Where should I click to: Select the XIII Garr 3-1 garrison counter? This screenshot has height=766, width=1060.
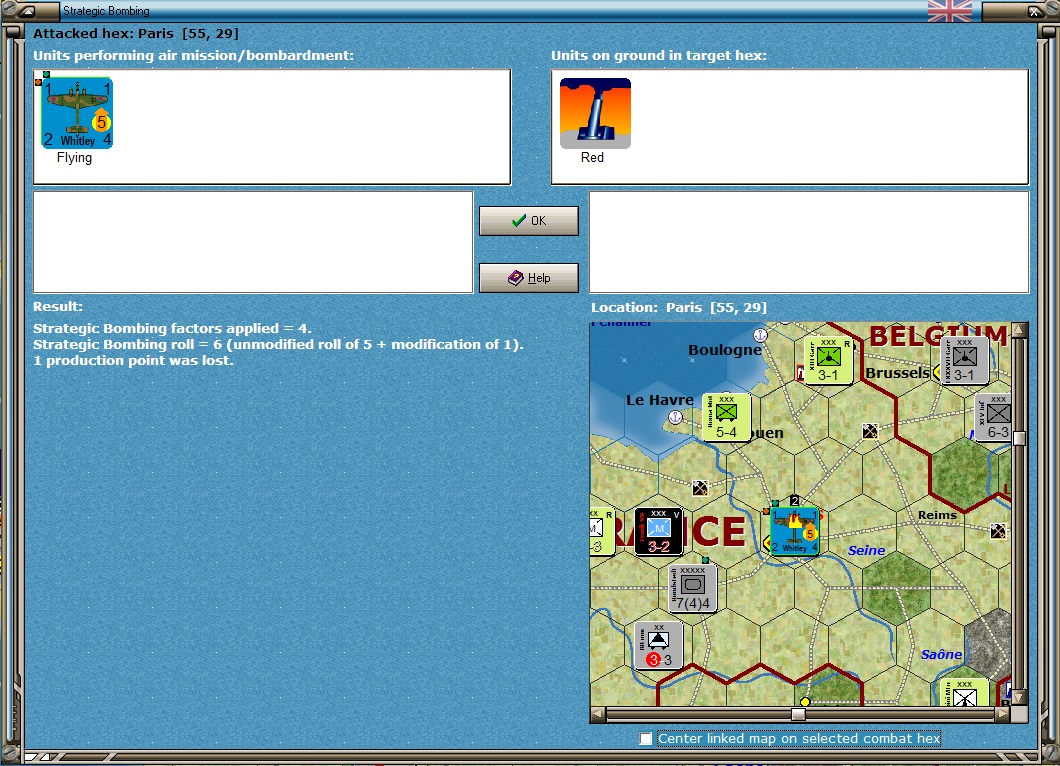[x=829, y=360]
